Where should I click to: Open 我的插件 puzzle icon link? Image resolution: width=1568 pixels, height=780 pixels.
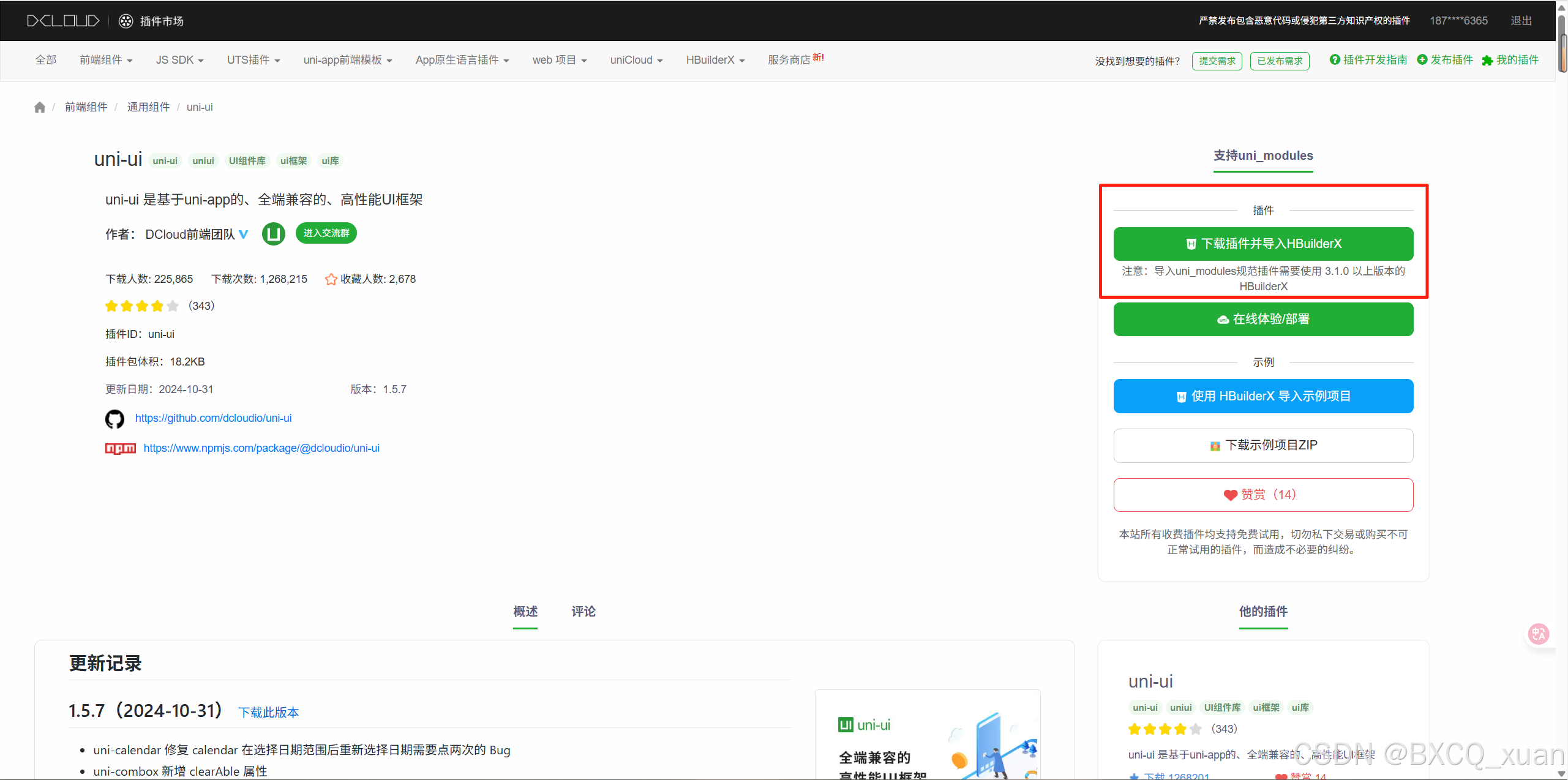click(1510, 60)
